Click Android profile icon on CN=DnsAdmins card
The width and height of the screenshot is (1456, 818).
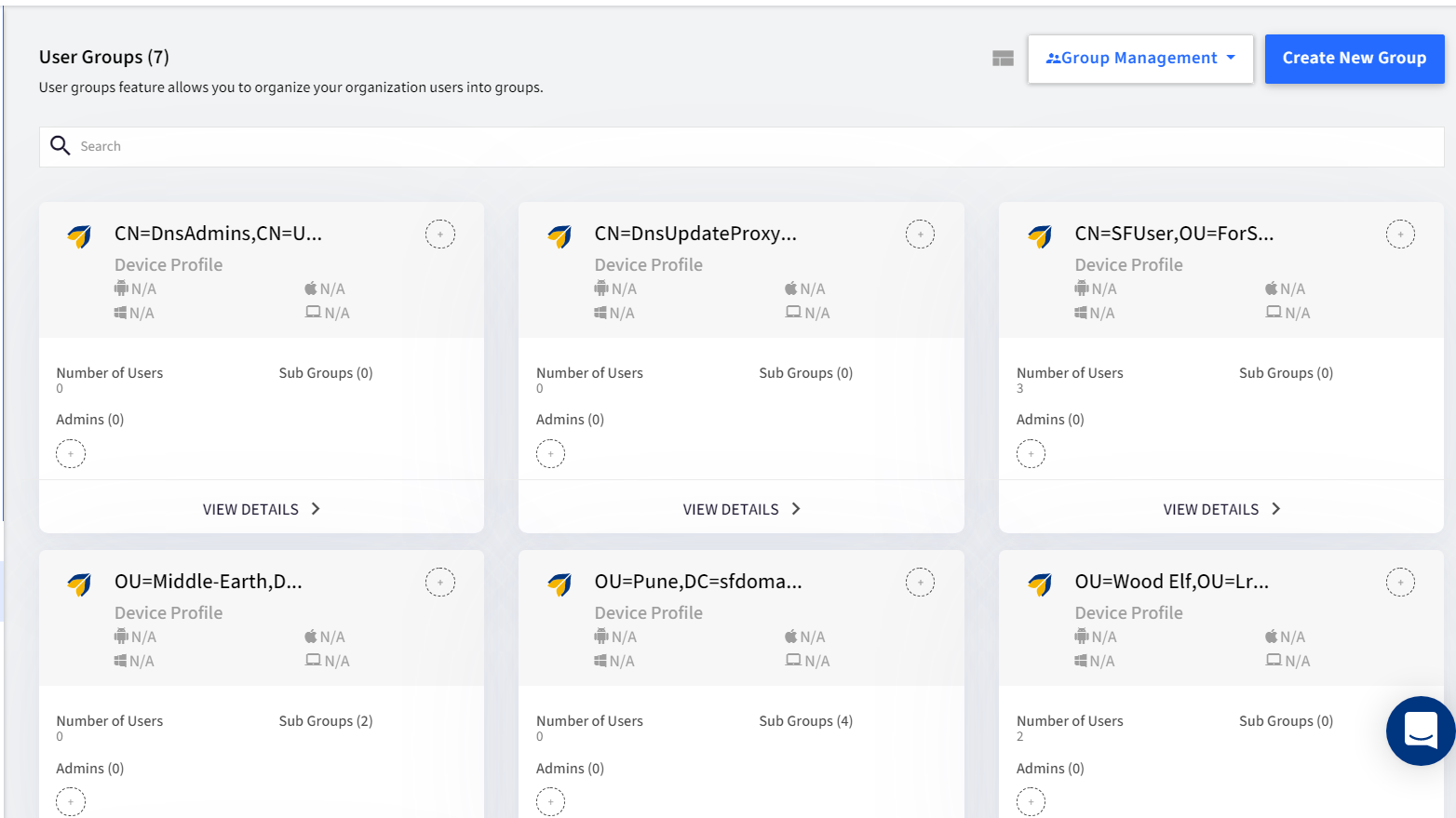coord(121,288)
